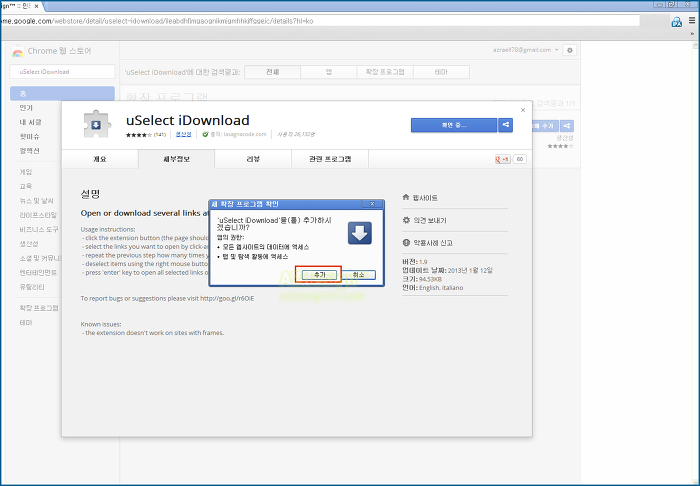
Task: Open the azrael78@gmail.com account dropdown
Action: click(x=525, y=50)
